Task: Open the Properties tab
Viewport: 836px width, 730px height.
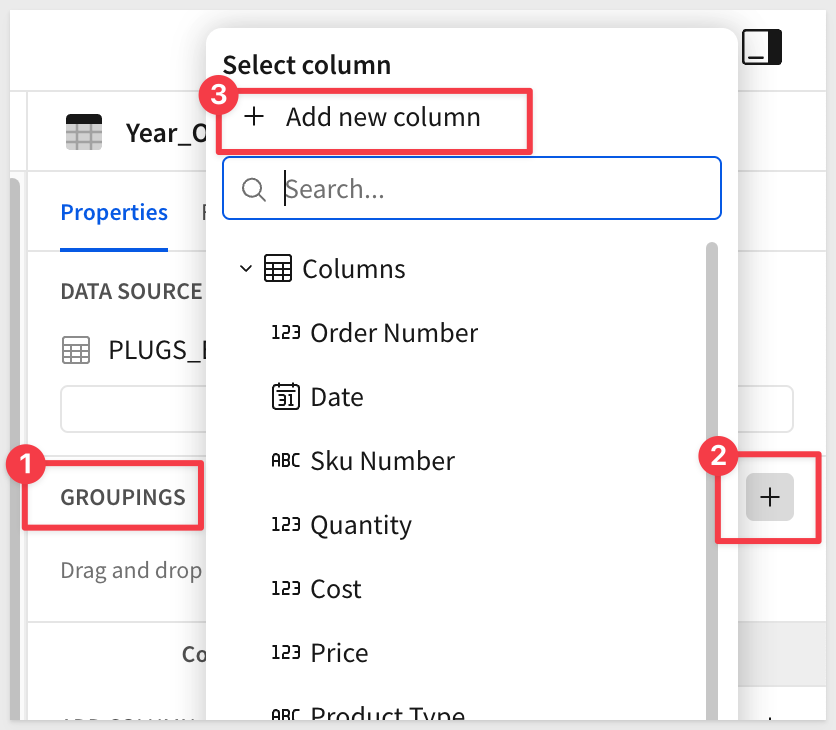Action: 114,212
